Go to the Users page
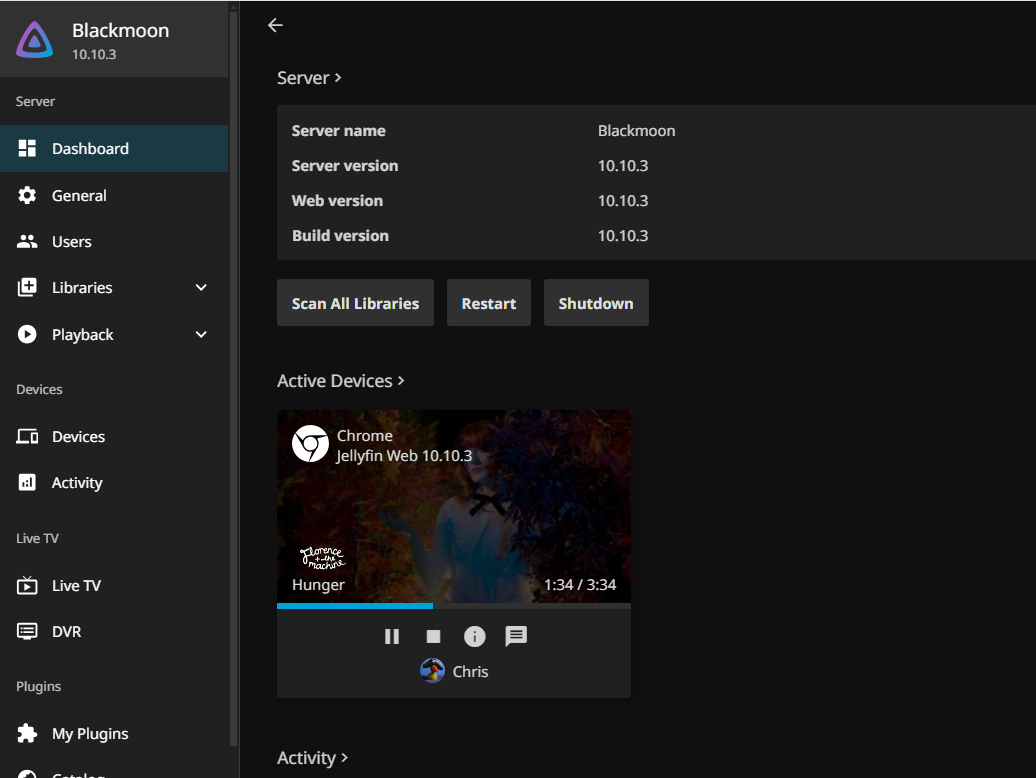Screen dimensions: 1036x778 (x=71, y=242)
